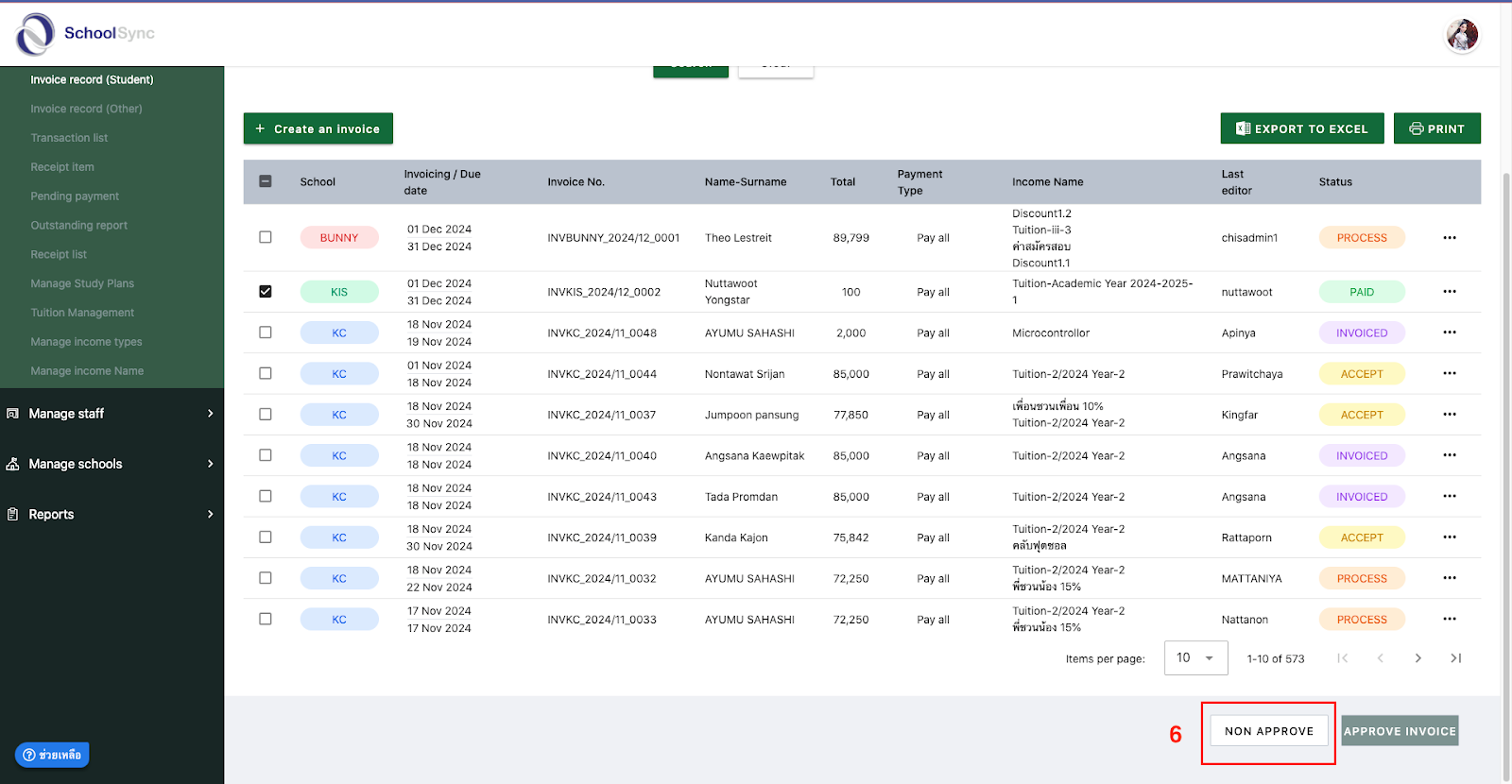Toggle the select-all header checkbox

pyautogui.click(x=266, y=181)
